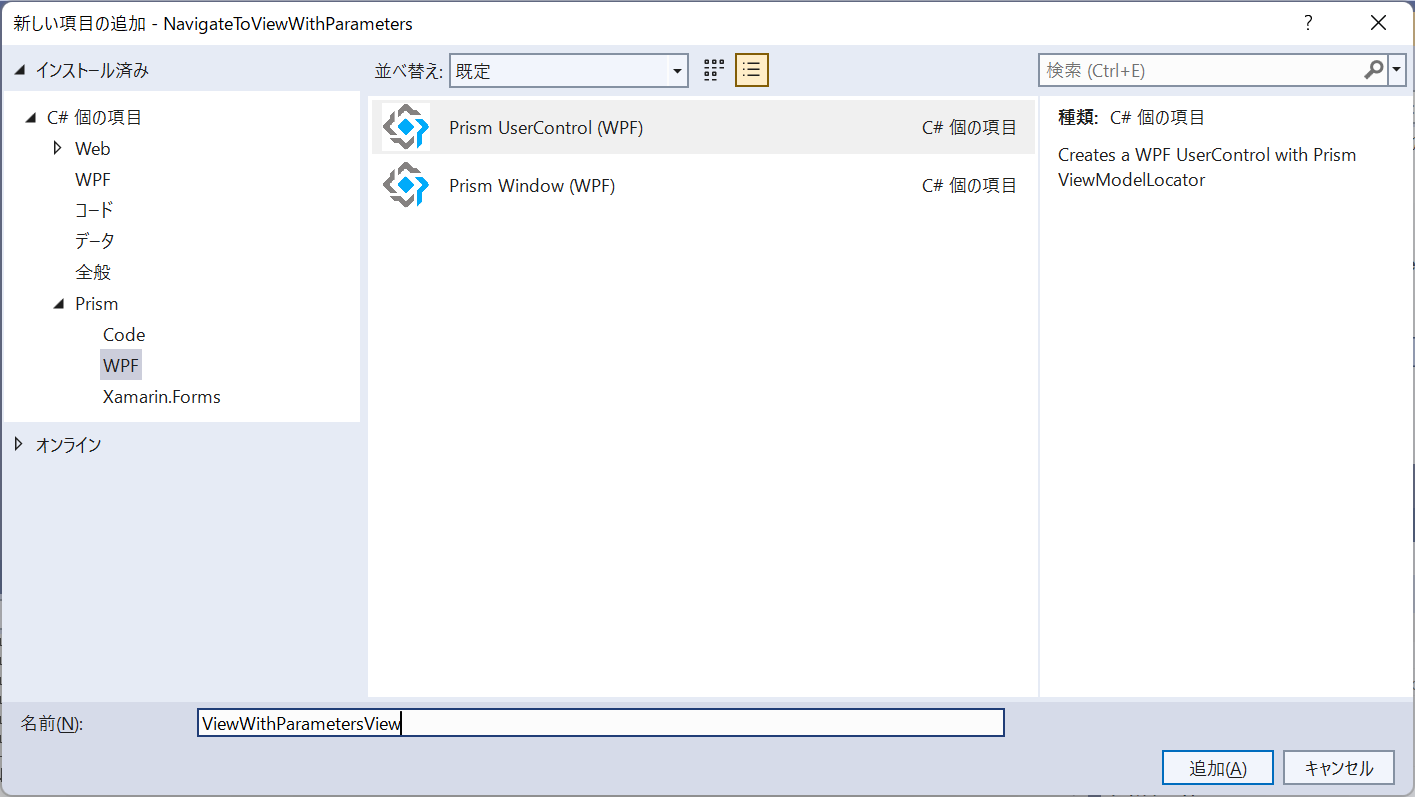This screenshot has height=797, width=1415.
Task: Select the WPF item under Prism
Action: pos(121,366)
